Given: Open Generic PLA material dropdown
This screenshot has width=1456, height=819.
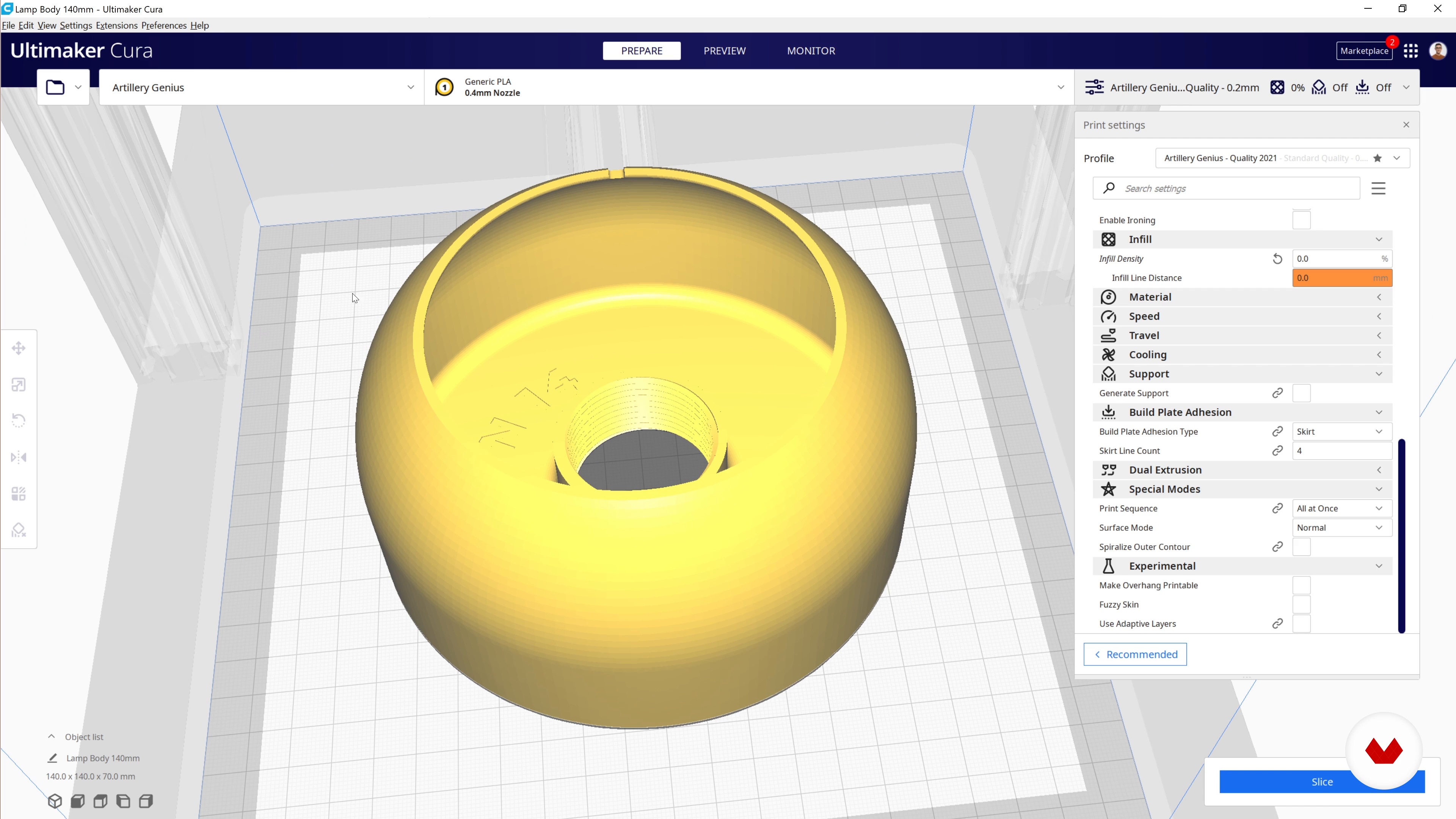Looking at the screenshot, I should coord(749,88).
